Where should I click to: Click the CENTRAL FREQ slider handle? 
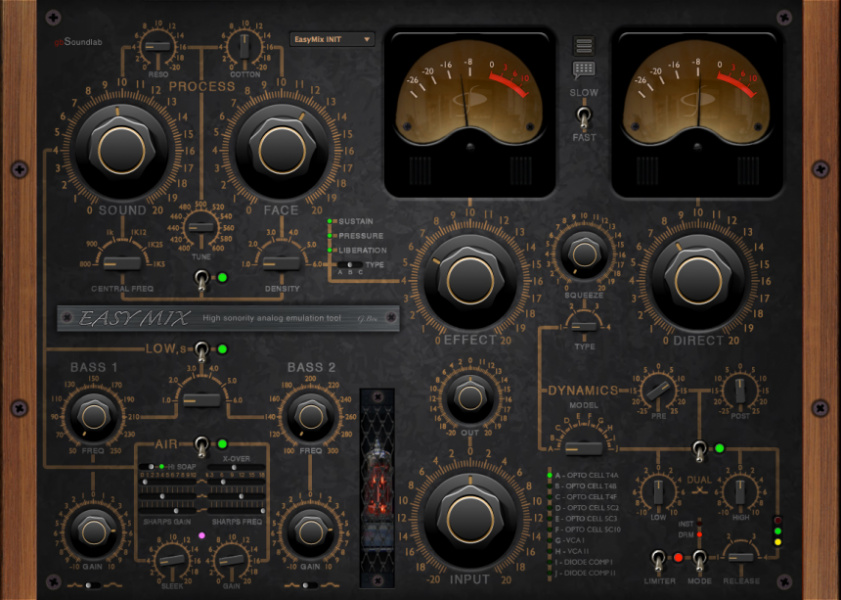[x=122, y=263]
